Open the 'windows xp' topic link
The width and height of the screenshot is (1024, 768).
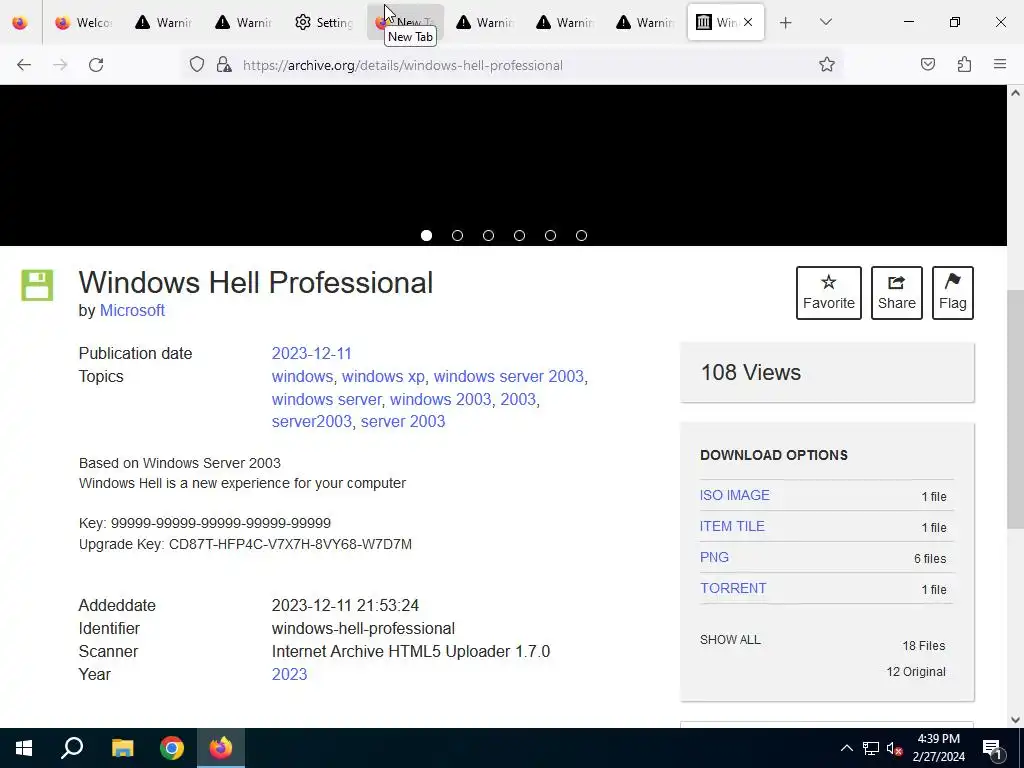coord(383,376)
